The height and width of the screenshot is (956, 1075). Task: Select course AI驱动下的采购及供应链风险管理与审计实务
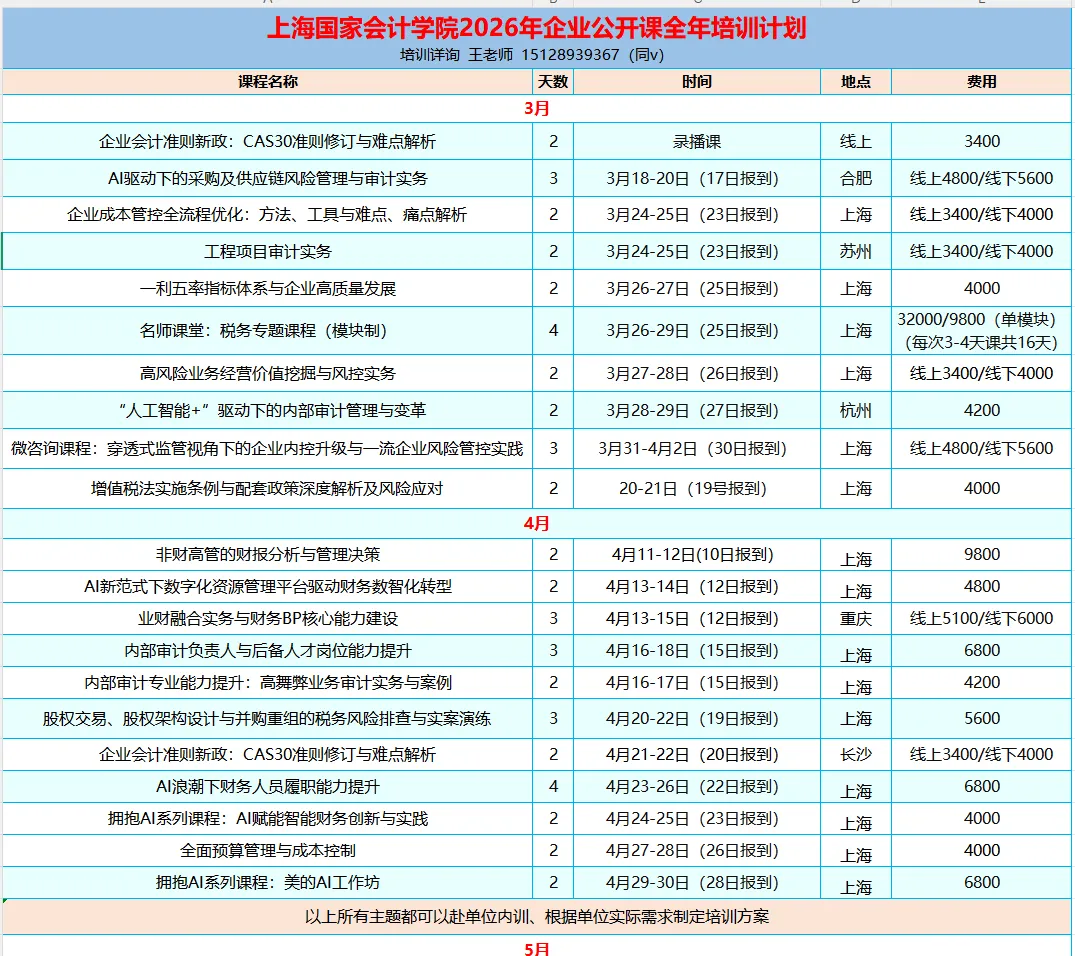click(267, 178)
